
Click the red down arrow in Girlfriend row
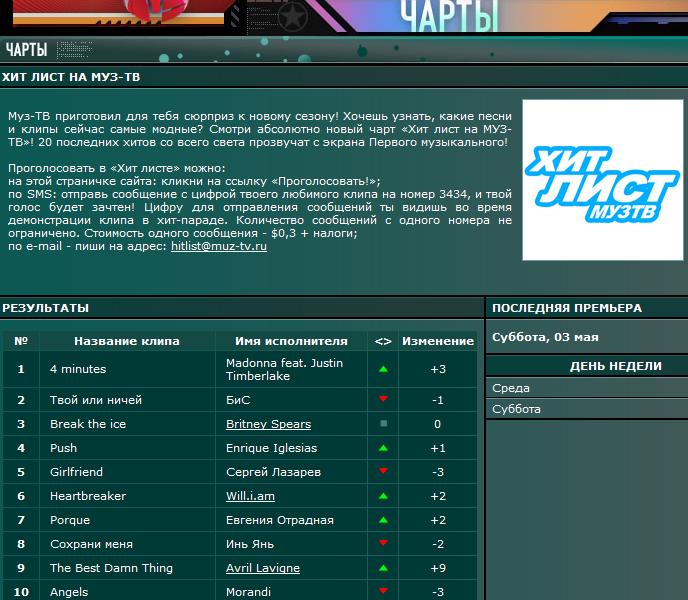coord(383,471)
